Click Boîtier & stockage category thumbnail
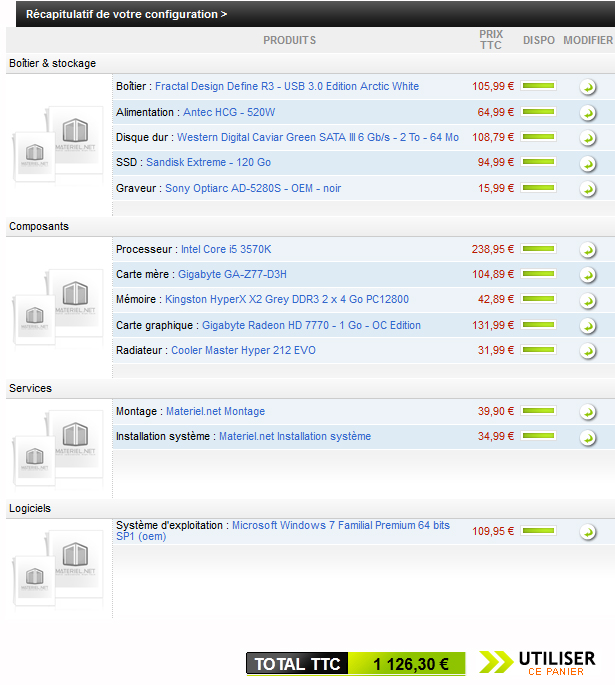 pyautogui.click(x=58, y=146)
